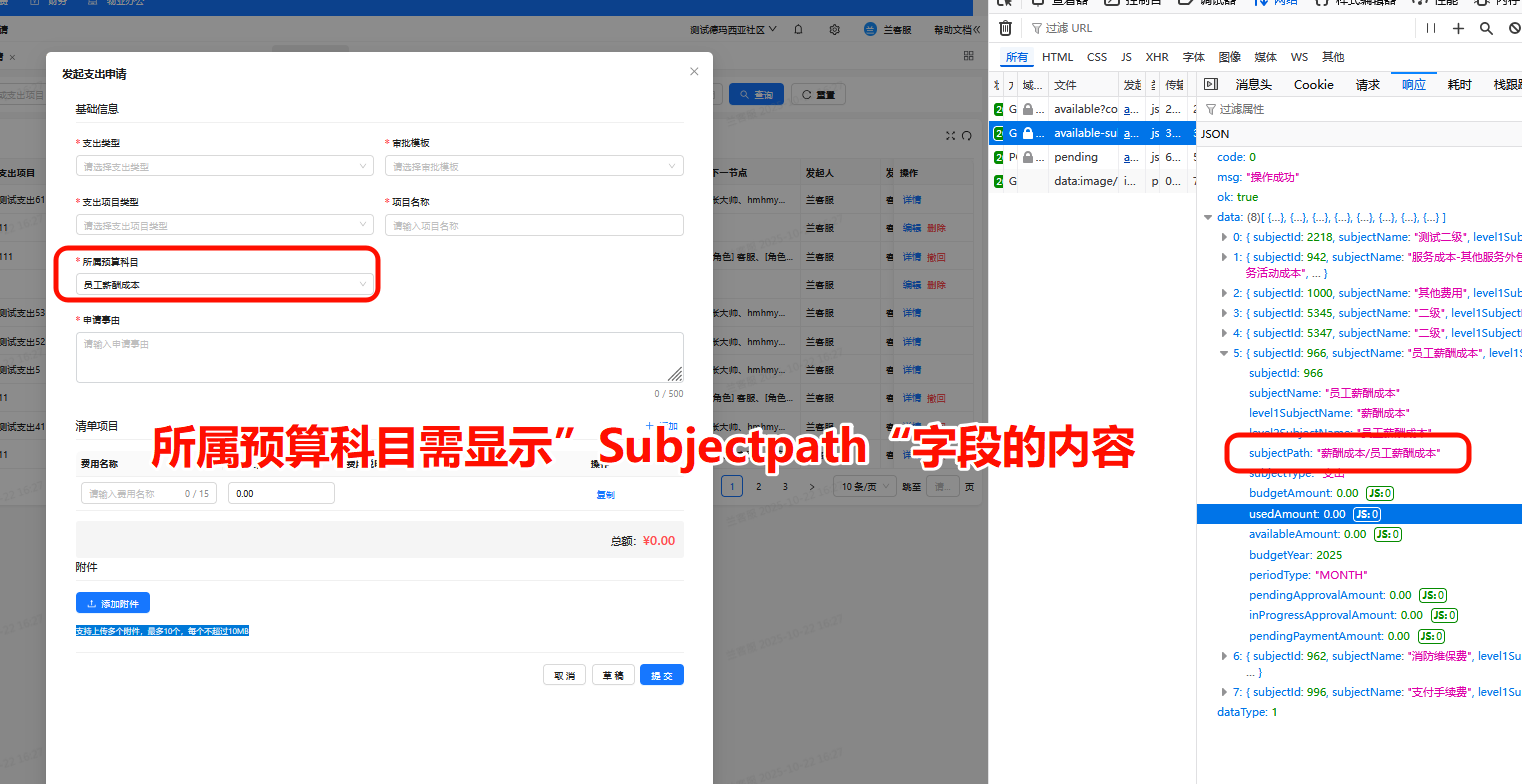The height and width of the screenshot is (784, 1522).
Task: Switch to the 耗时 tab
Action: point(1459,84)
